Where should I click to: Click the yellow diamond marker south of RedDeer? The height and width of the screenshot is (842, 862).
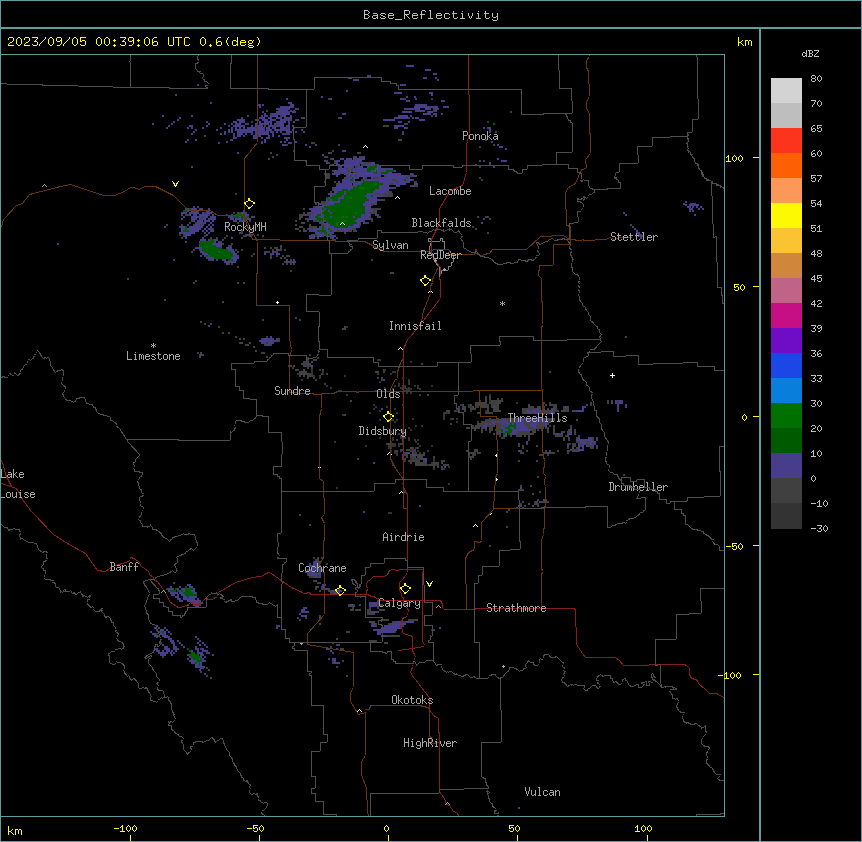[x=425, y=281]
